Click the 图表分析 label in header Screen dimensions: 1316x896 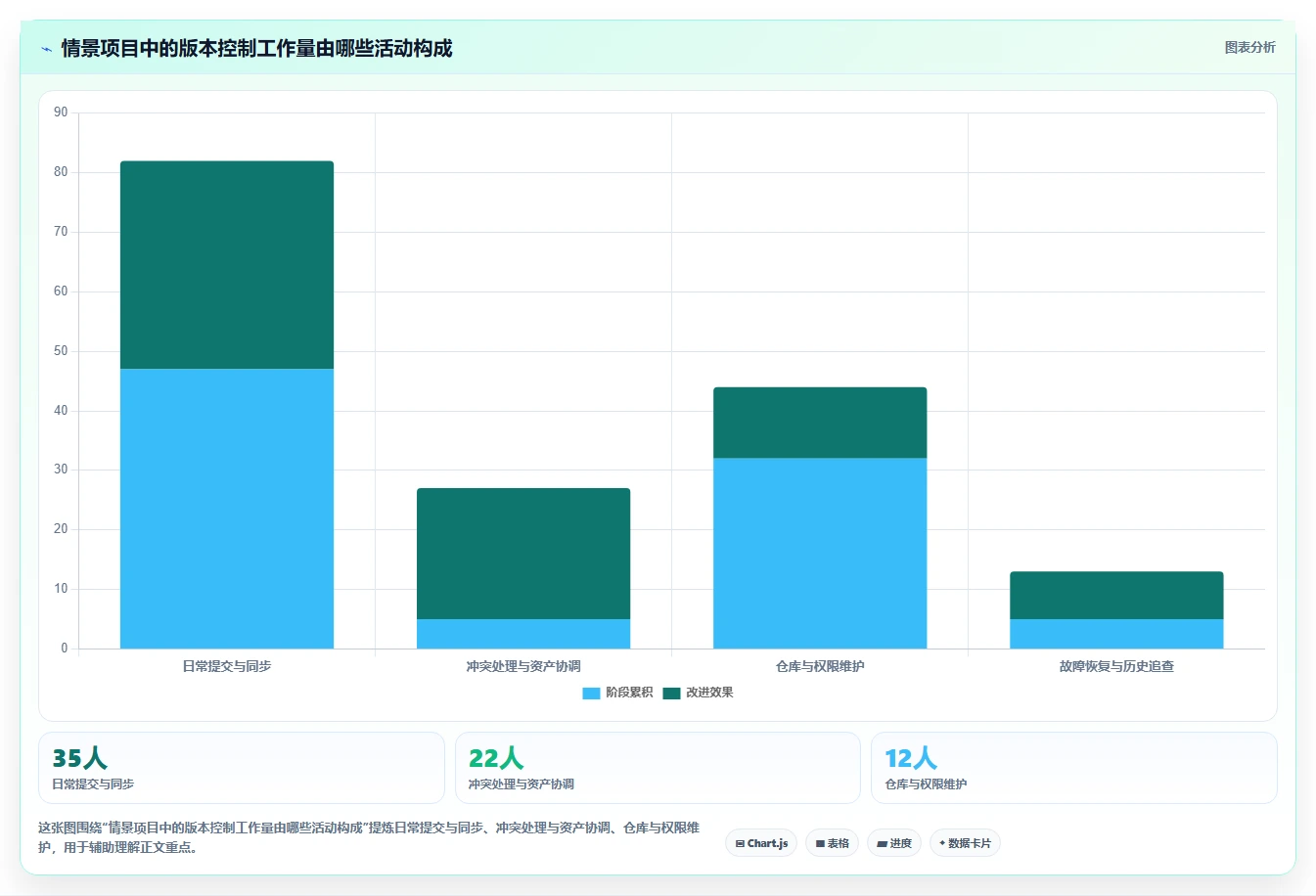[1249, 47]
